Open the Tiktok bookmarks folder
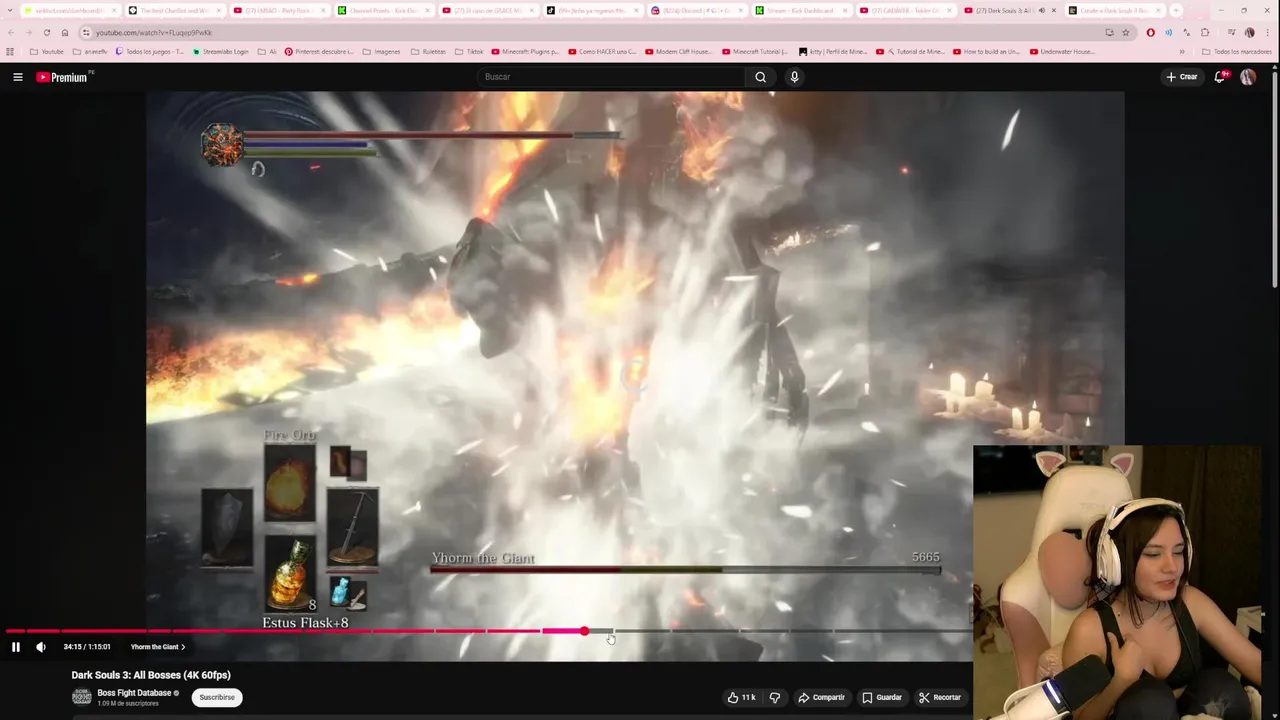Screen dimensions: 1280x720 [x=469, y=51]
